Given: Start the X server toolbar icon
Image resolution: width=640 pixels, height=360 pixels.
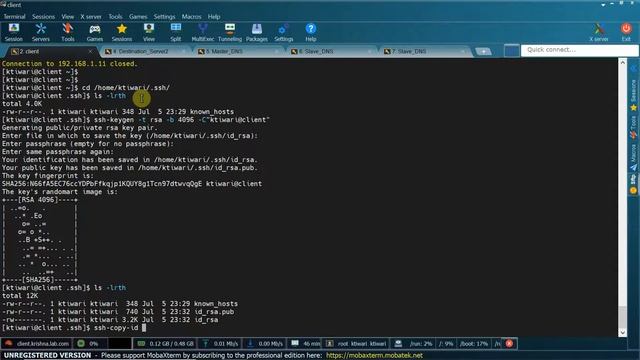Looking at the screenshot, I should coord(599,32).
